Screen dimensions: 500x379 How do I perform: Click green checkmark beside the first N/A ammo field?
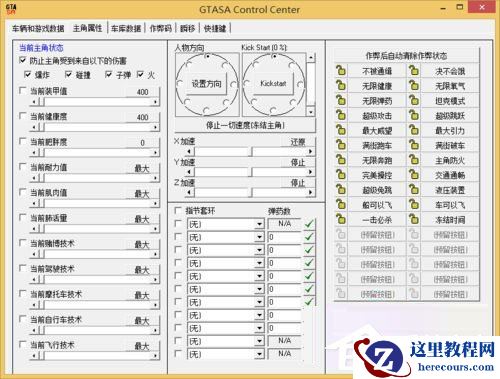[x=309, y=224]
